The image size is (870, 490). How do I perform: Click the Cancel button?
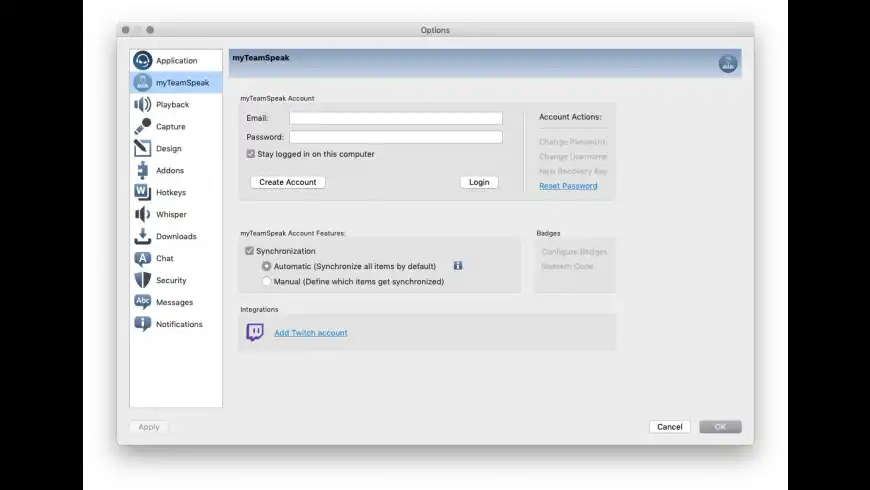670,427
